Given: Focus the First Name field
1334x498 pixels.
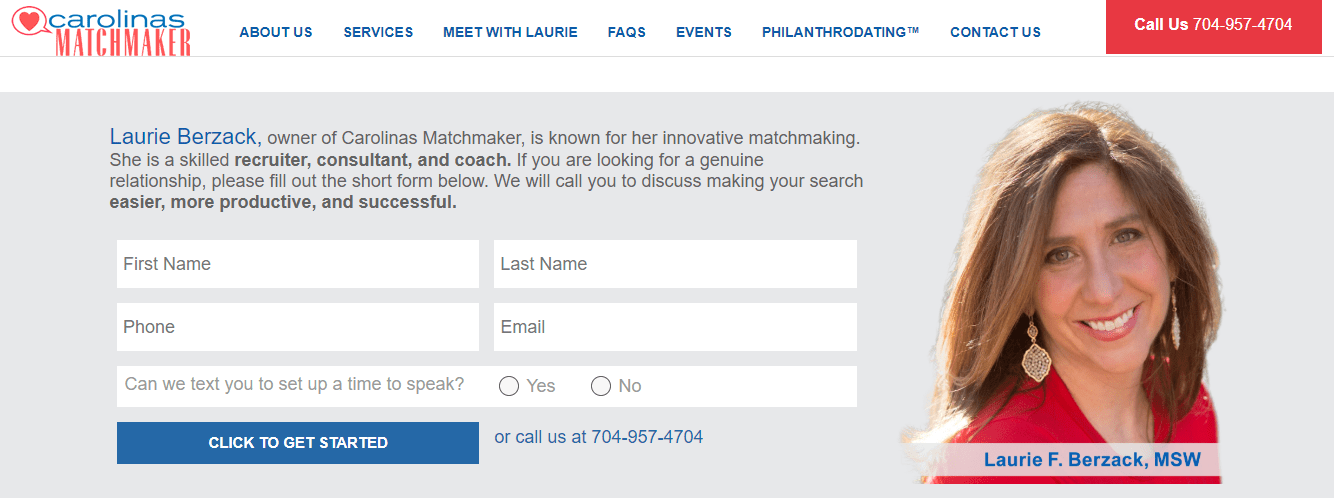Looking at the screenshot, I should (298, 264).
